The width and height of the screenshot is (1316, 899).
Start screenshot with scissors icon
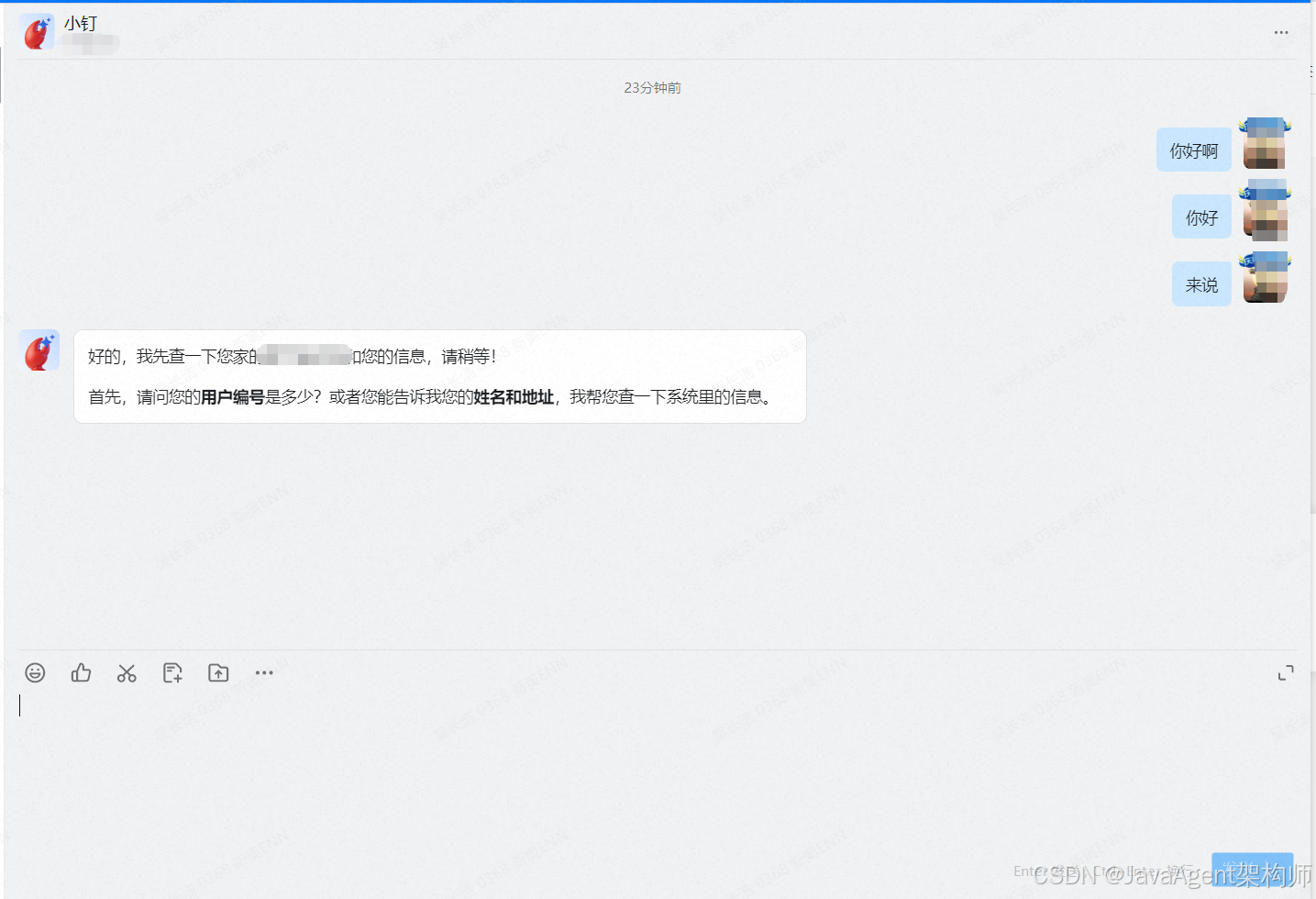[127, 672]
